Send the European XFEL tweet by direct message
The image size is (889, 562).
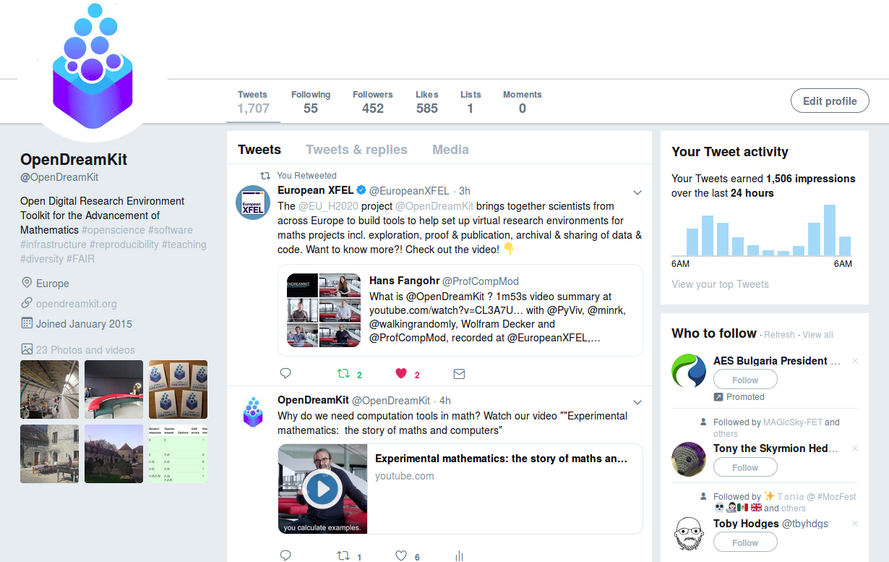[x=459, y=374]
